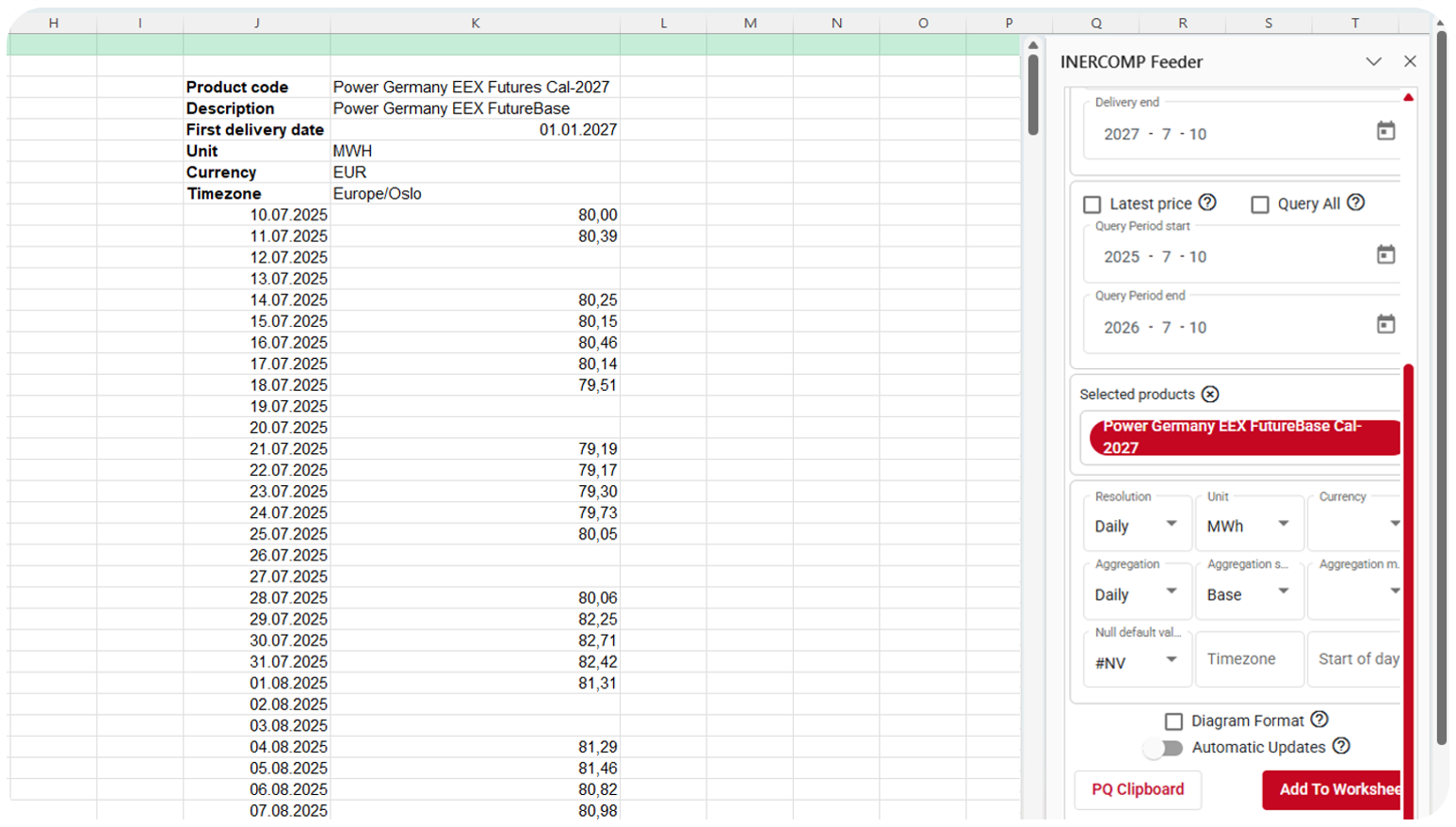Select column header P
Viewport: 1456px width, 827px height.
[1009, 23]
